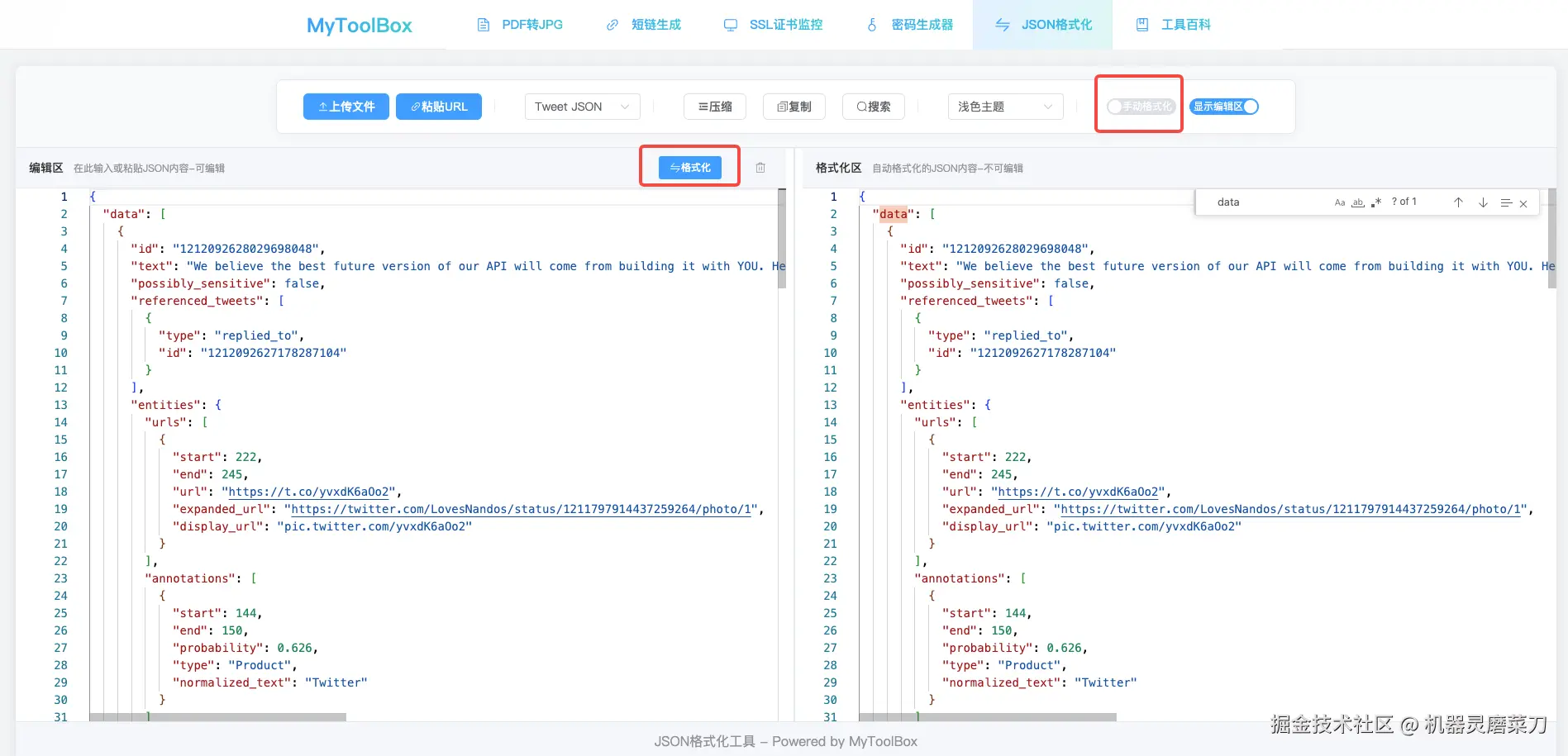Click "probability" key in formatted pane
The height and width of the screenshot is (756, 1568).
pos(988,648)
